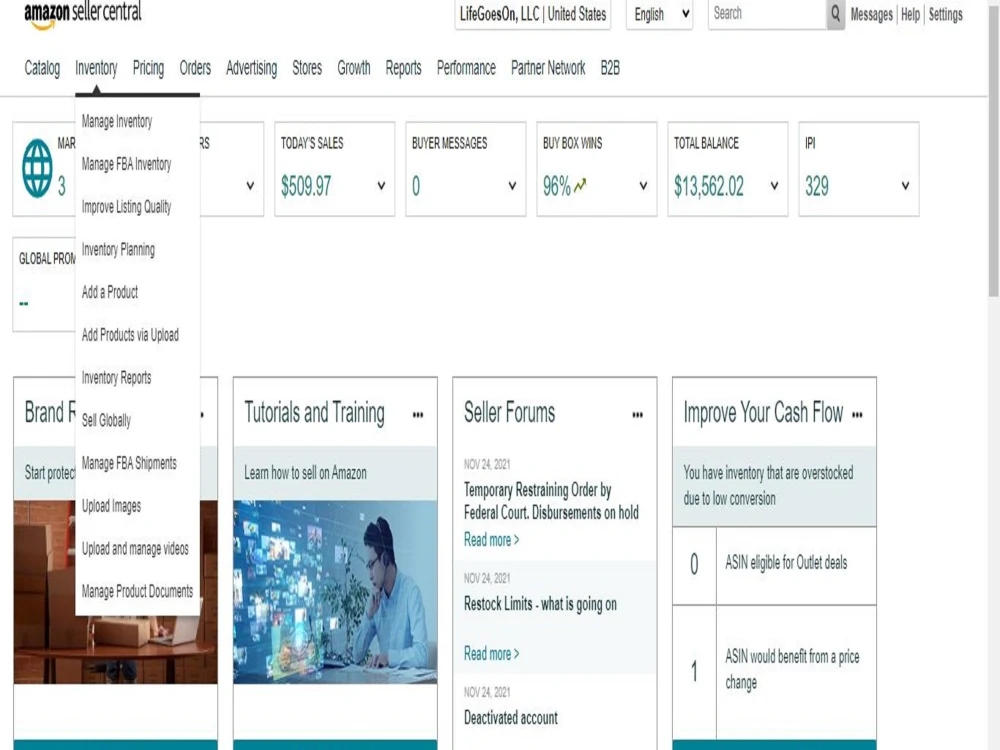Open the Inventory menu

[96, 68]
